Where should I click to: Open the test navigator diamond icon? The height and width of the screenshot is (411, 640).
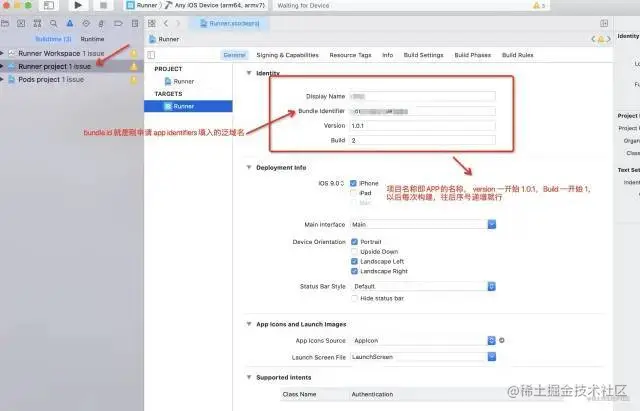click(86, 24)
